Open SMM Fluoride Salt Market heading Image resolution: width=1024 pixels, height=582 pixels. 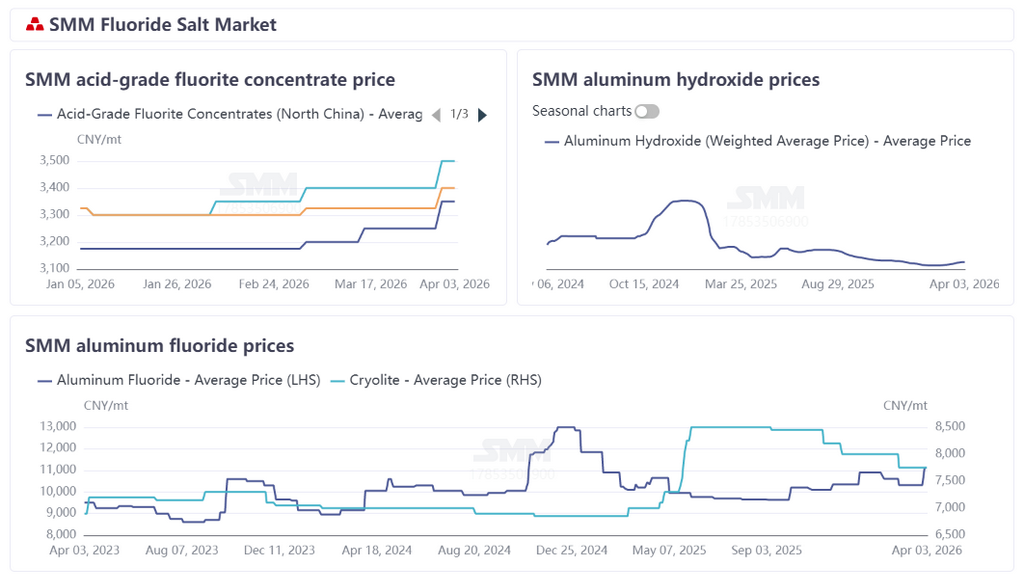click(163, 25)
